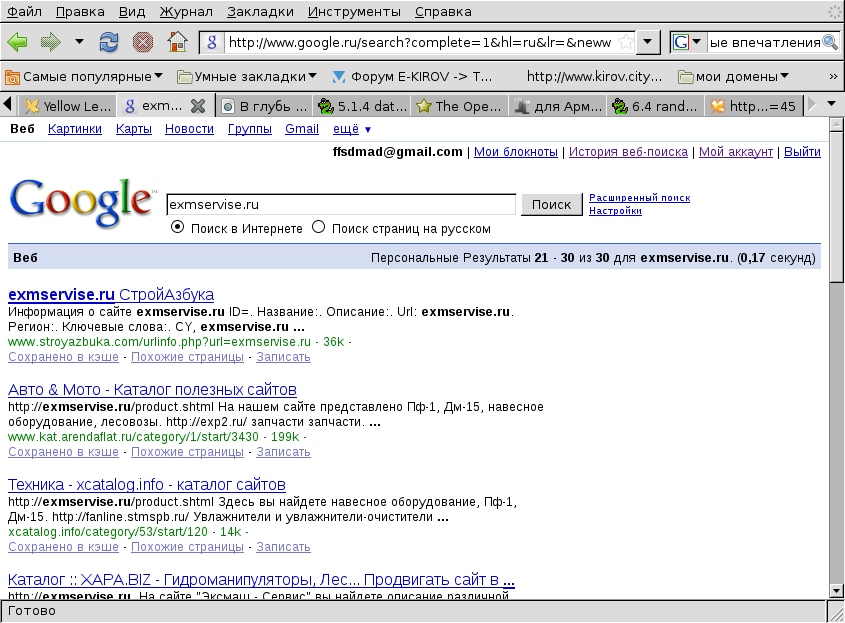Open the 'Авто & Мото' search result link

pos(152,389)
